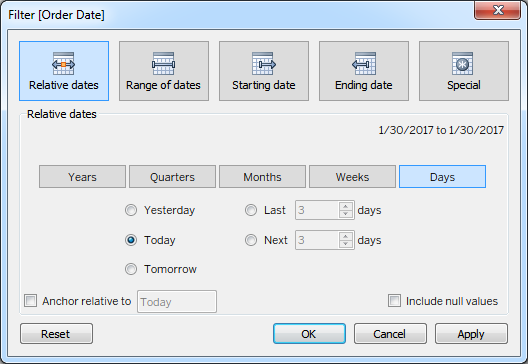This screenshot has width=528, height=364.
Task: Select the Next days radio button
Action: pos(251,240)
